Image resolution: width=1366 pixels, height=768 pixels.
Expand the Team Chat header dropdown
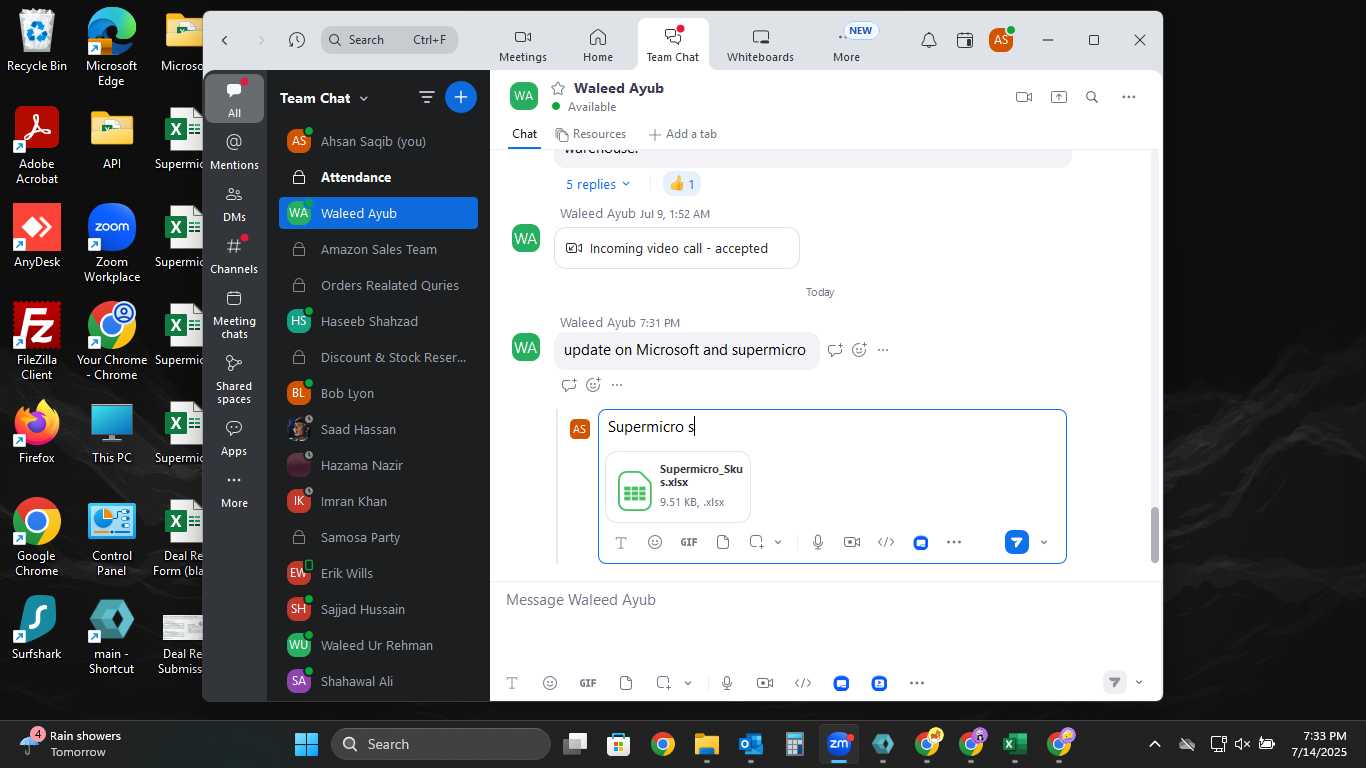[x=364, y=98]
